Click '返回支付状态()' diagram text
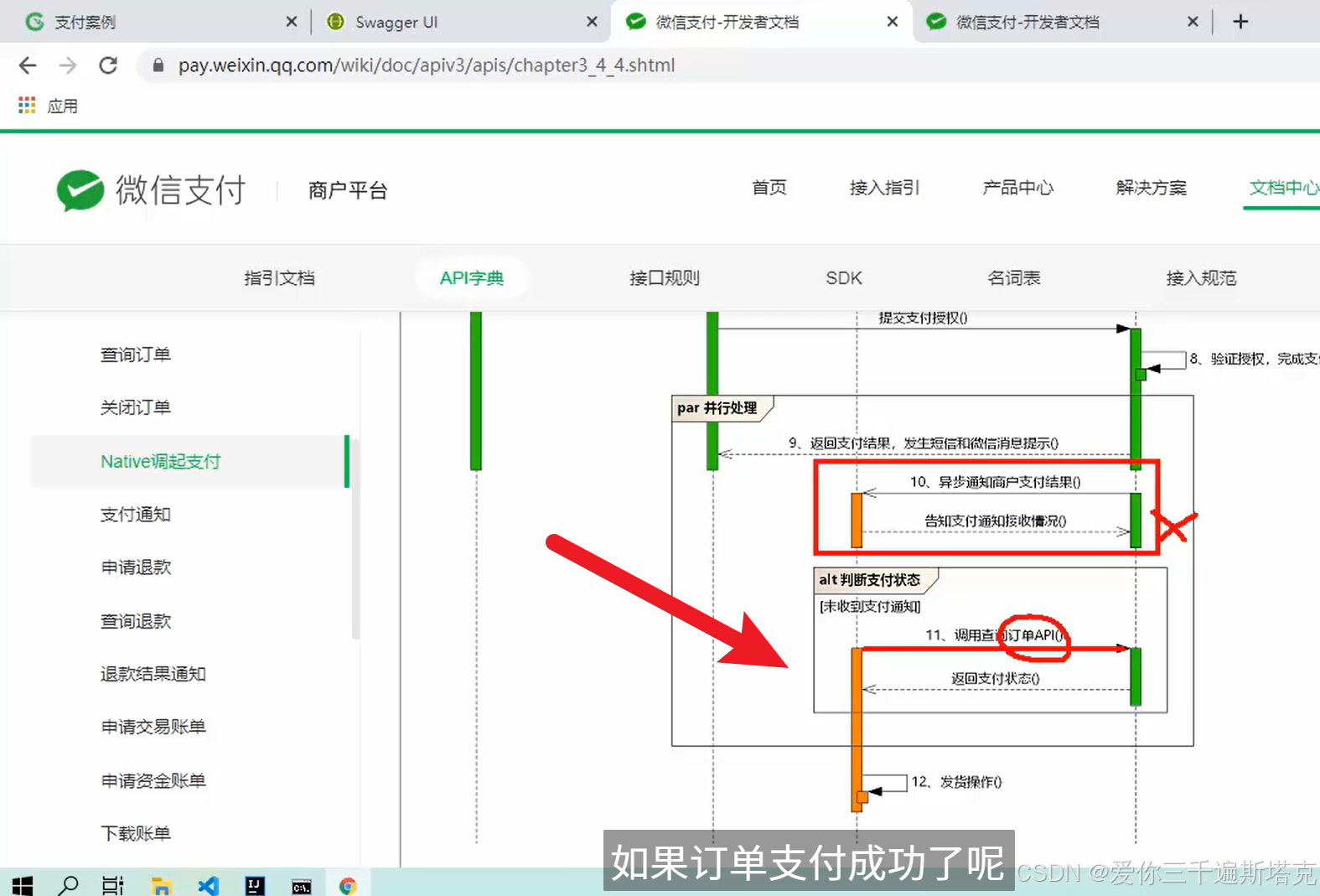 (995, 678)
